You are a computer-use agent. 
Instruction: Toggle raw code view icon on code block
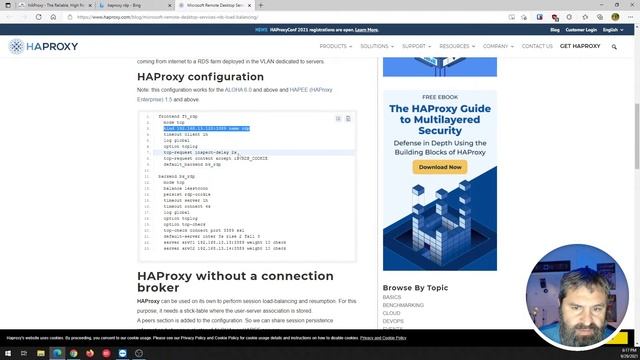tap(338, 118)
